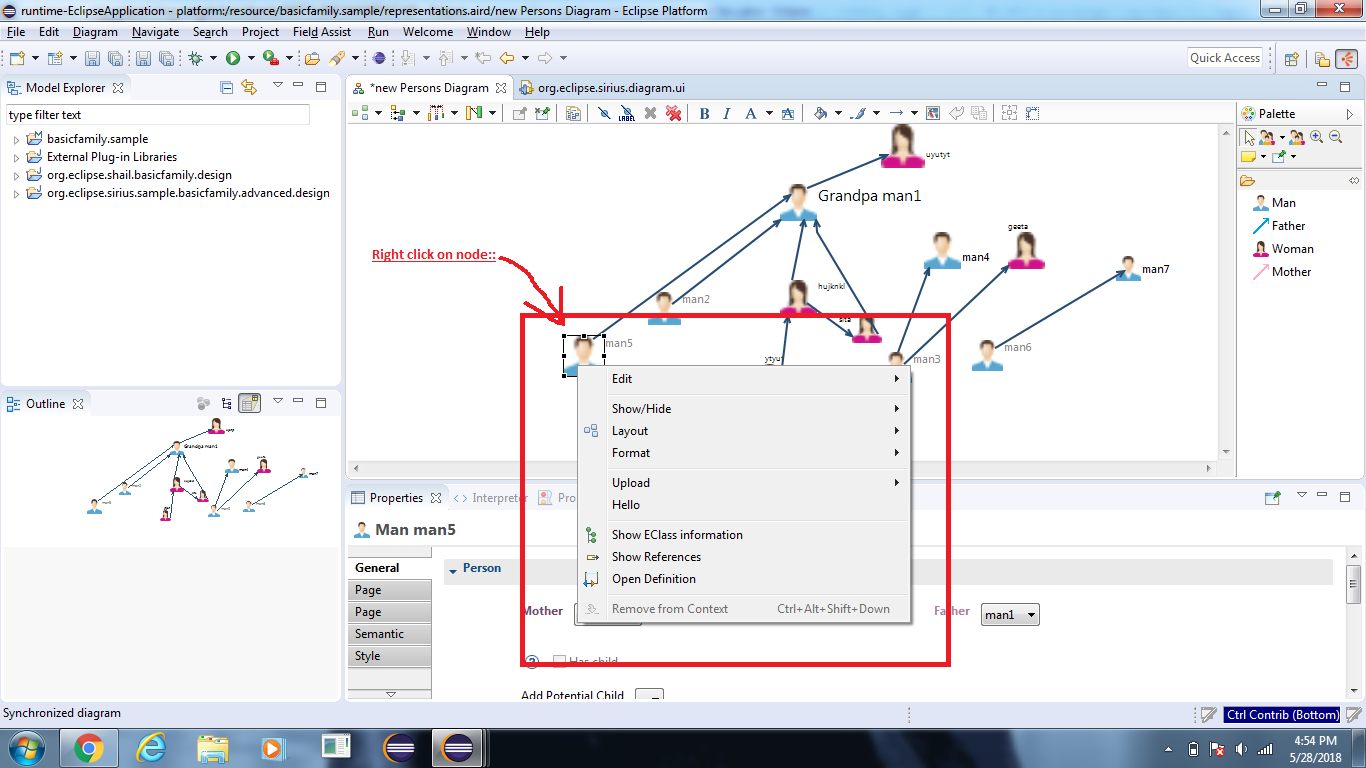
Task: Open the Field Assist menu
Action: coord(322,32)
